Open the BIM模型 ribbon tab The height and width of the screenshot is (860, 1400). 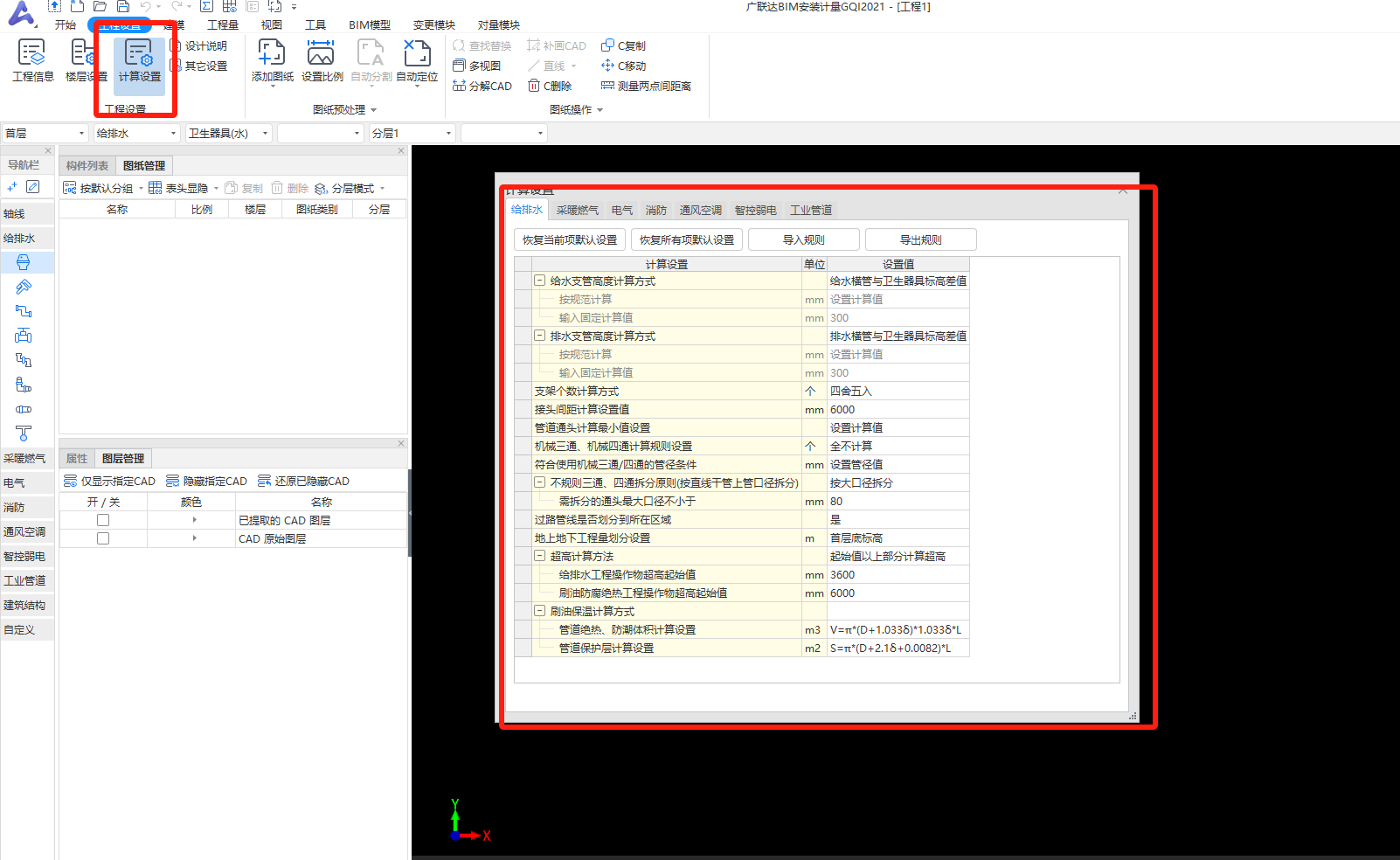pos(370,24)
